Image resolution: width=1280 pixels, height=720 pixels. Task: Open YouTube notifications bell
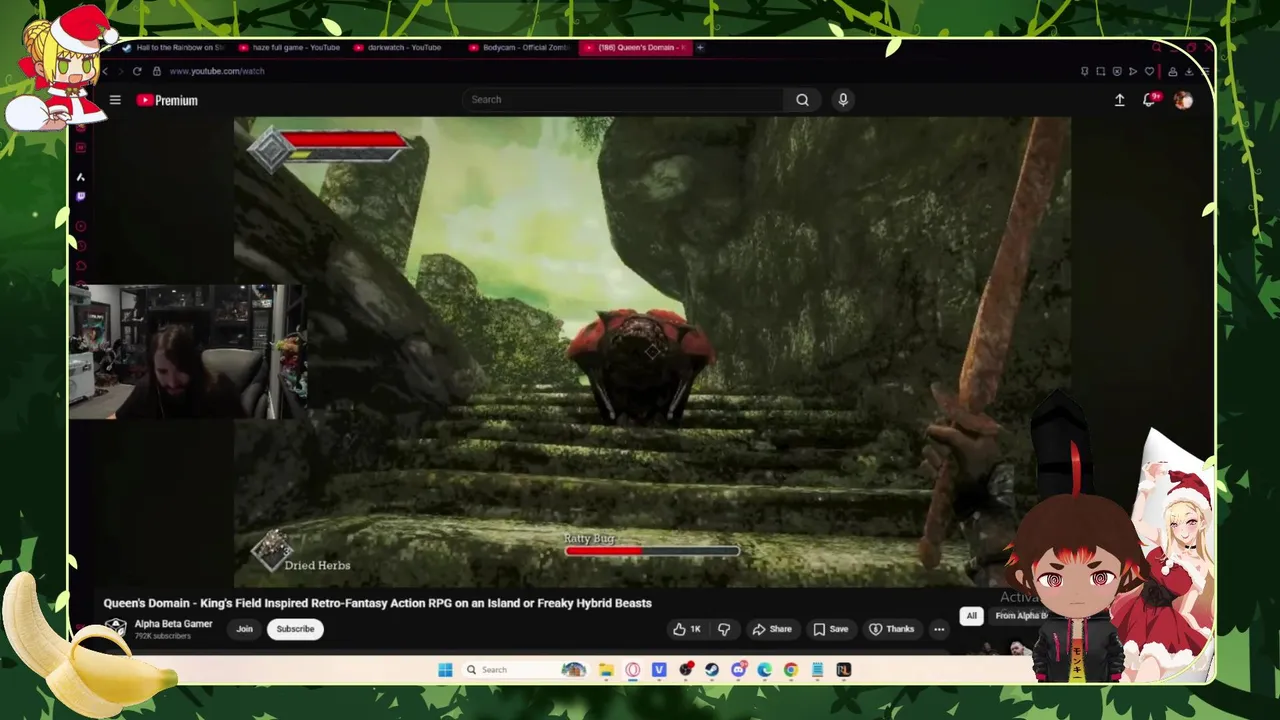click(1150, 100)
